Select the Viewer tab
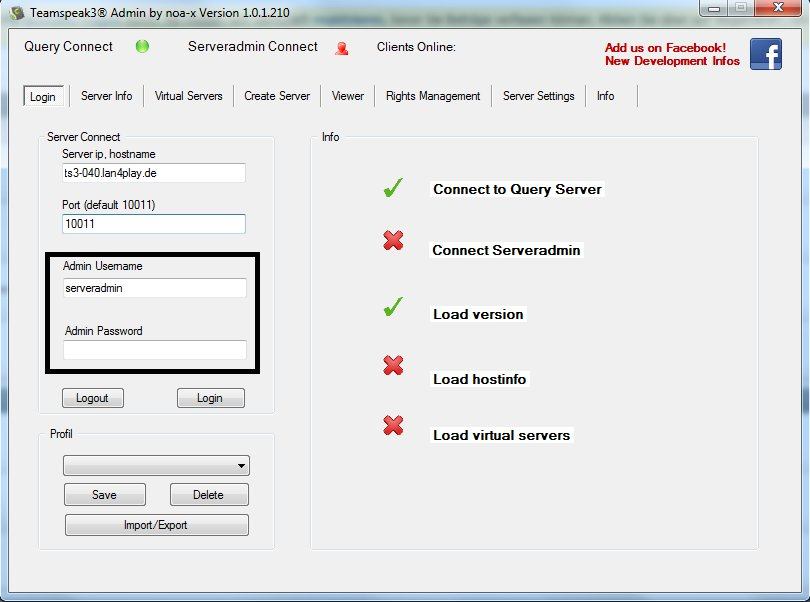Screen dimensions: 810x602 (x=348, y=96)
